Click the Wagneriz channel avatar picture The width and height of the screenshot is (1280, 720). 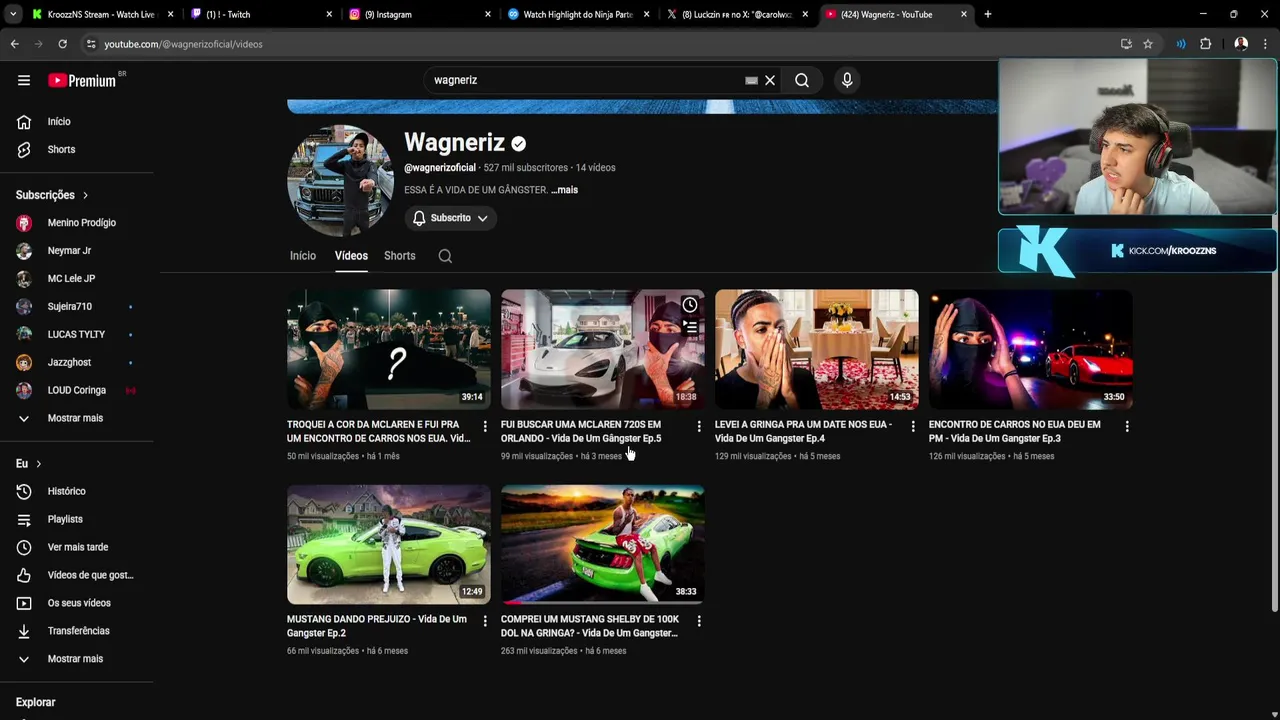(341, 181)
